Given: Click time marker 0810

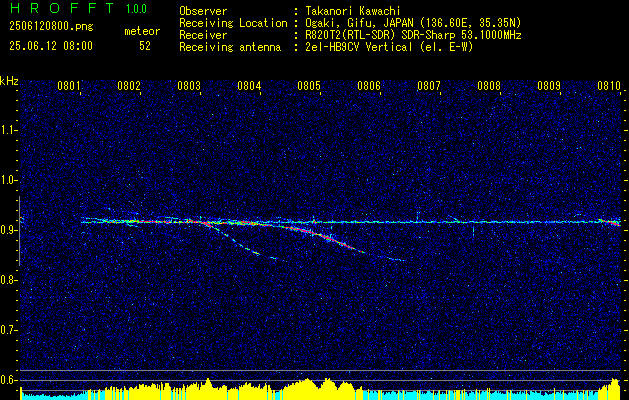Looking at the screenshot, I should [x=609, y=85].
